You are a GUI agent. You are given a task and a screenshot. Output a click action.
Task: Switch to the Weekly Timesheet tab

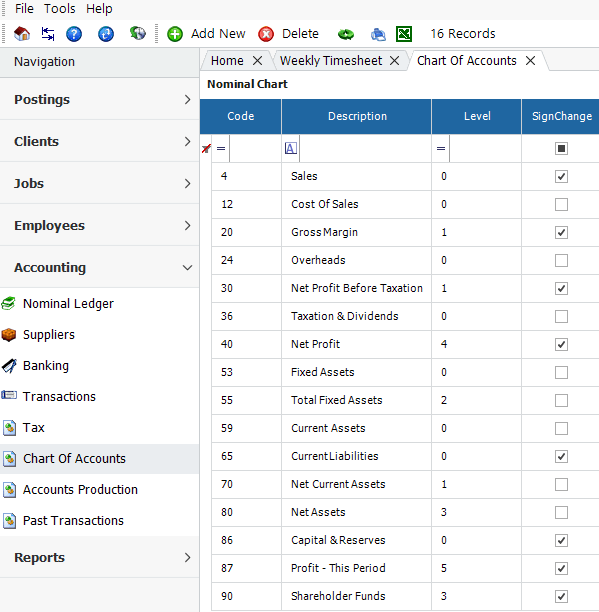(331, 60)
